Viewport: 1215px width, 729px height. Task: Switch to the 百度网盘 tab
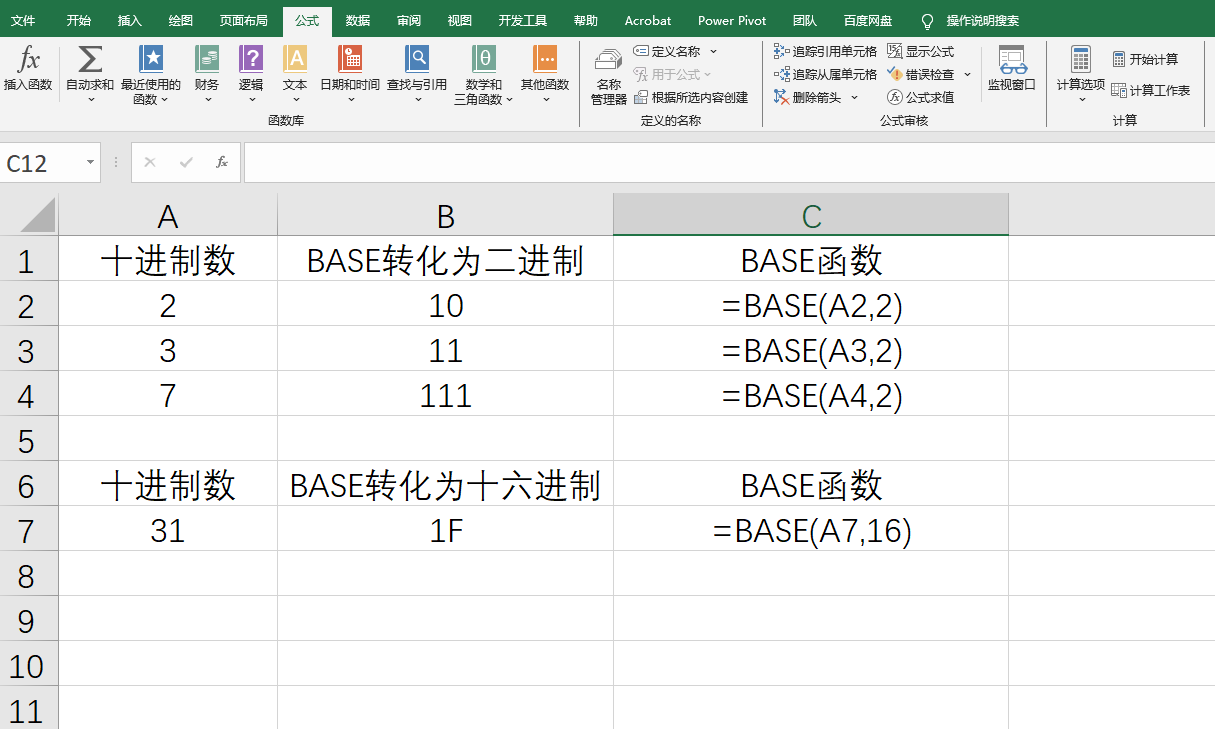pos(868,20)
